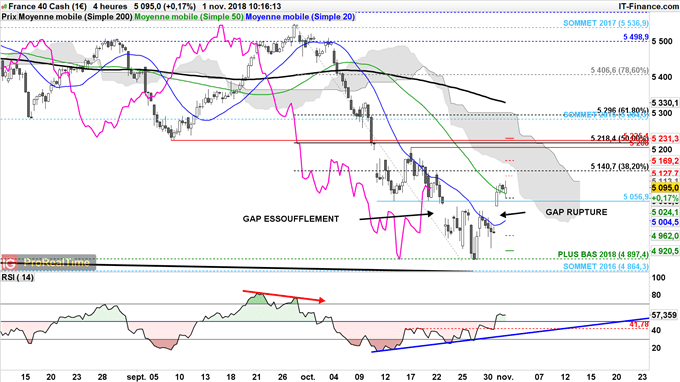The image size is (680, 382).
Task: Click the GAP RUPTURE annotation text
Action: [x=576, y=212]
